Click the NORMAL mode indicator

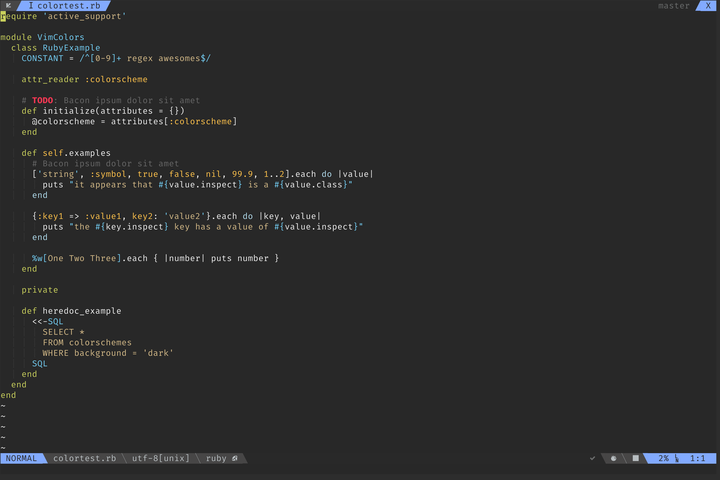21,458
